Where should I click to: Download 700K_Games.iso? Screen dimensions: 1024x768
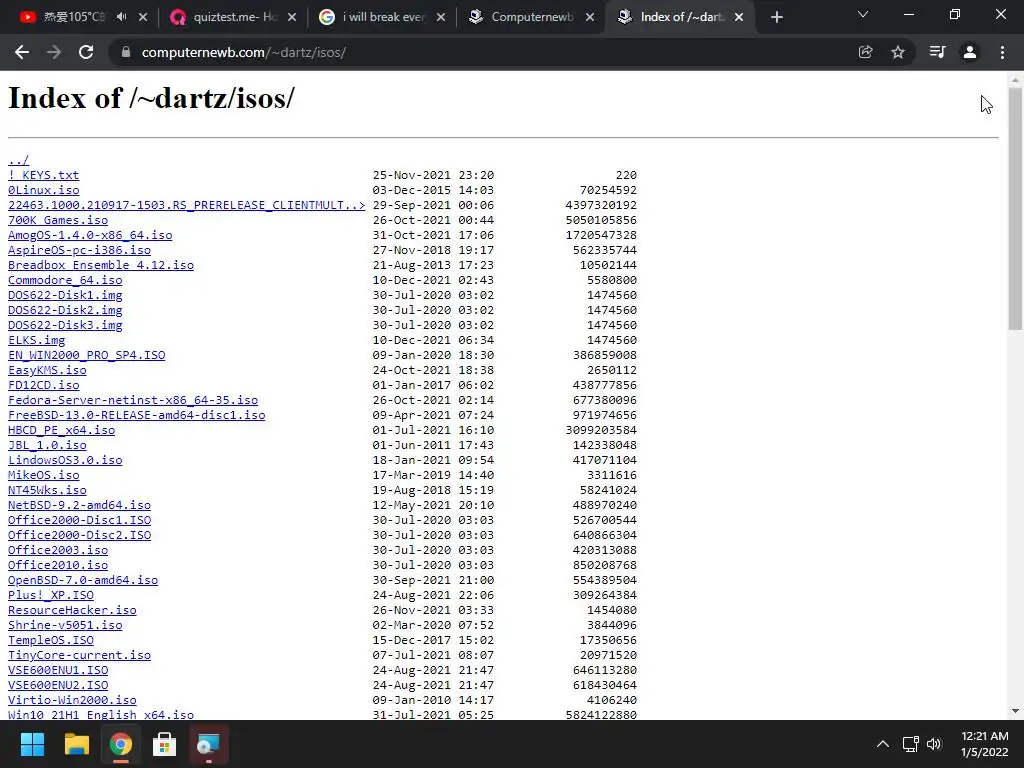coord(58,220)
